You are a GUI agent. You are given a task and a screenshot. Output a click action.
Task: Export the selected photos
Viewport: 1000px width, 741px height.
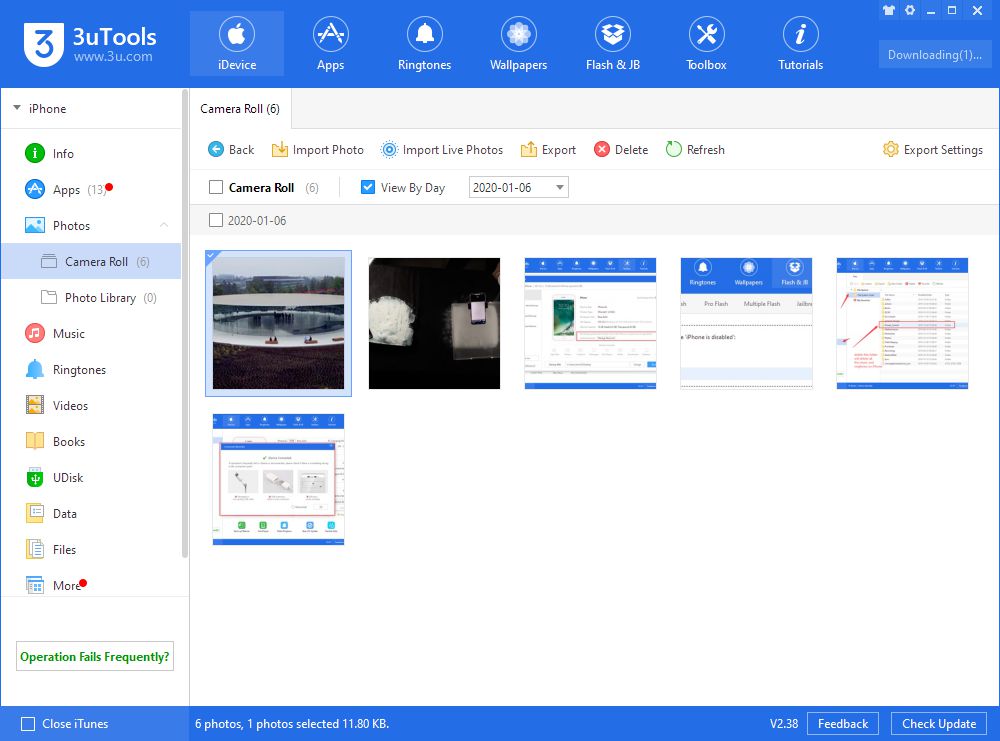click(548, 150)
